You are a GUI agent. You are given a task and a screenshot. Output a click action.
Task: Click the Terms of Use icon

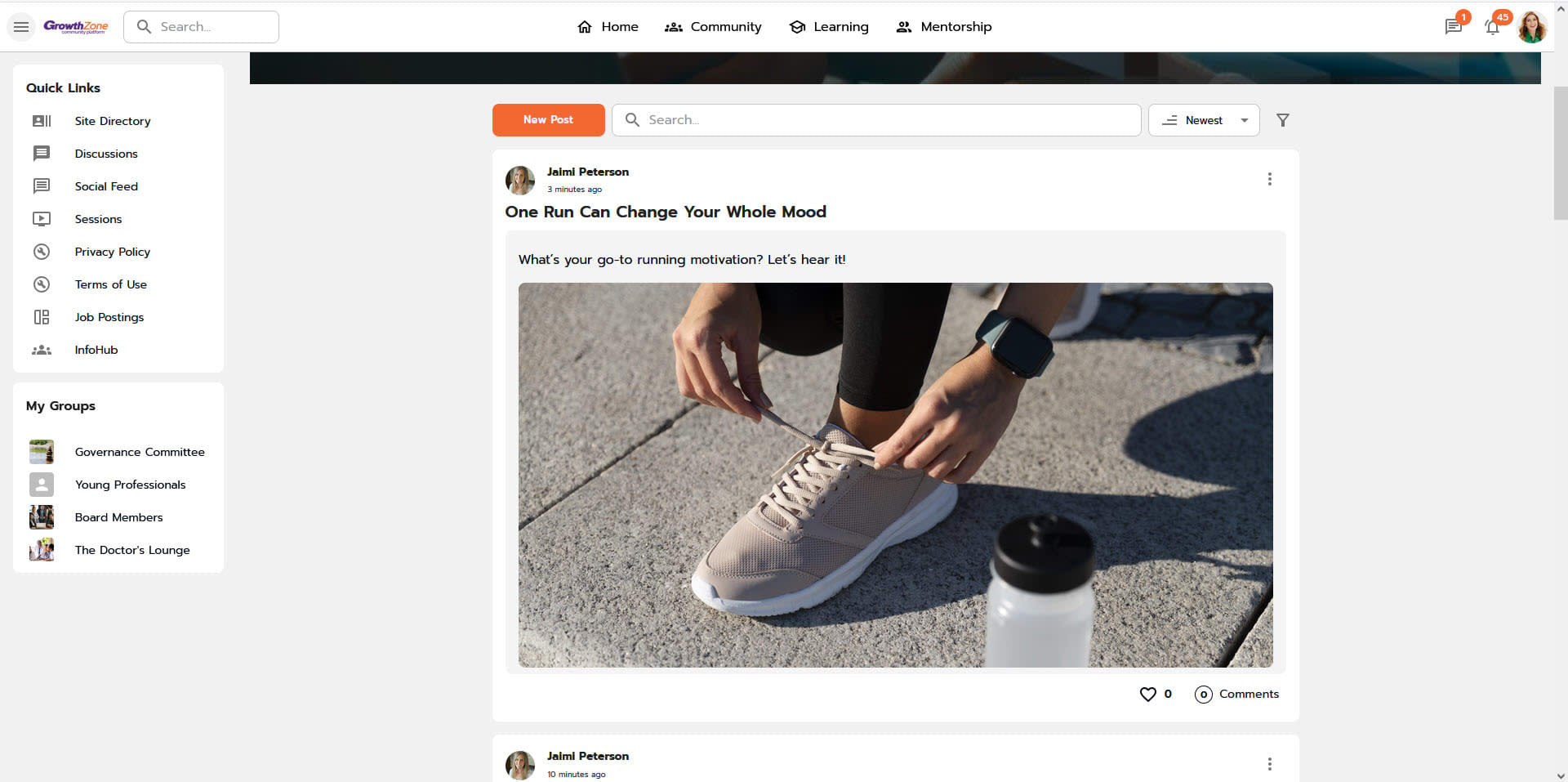(42, 284)
